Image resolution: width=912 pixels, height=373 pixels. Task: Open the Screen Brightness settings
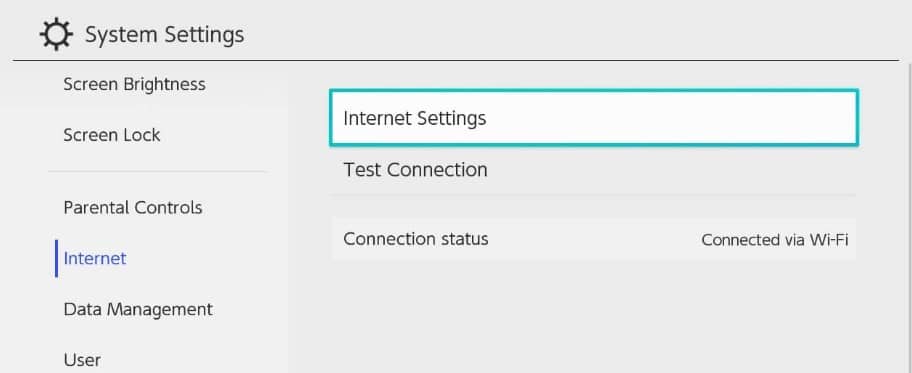pos(134,84)
